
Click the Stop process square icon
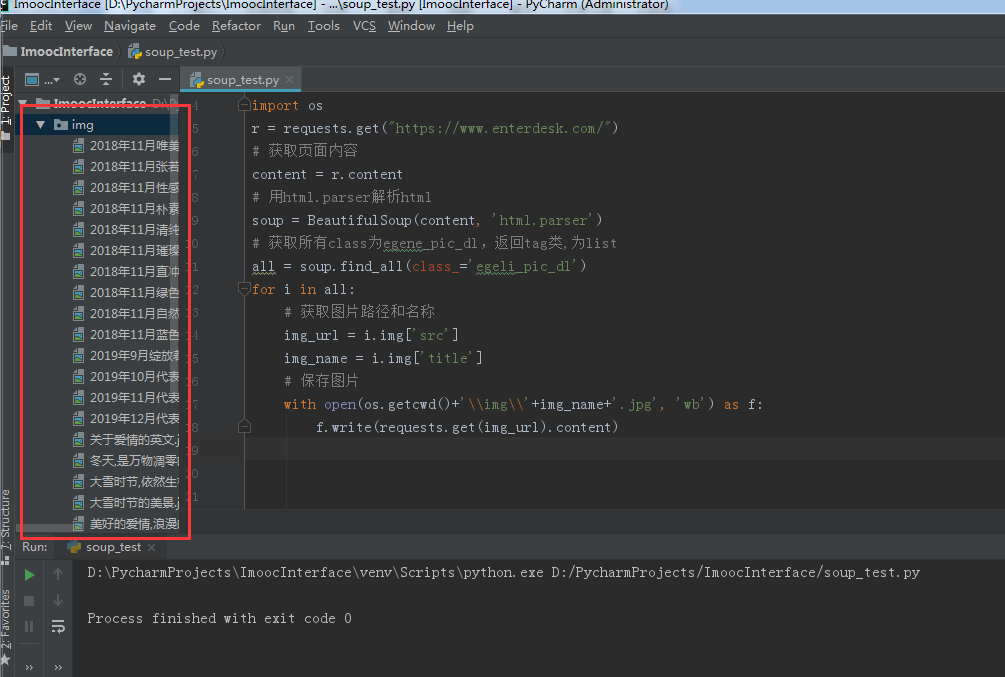pyautogui.click(x=29, y=601)
